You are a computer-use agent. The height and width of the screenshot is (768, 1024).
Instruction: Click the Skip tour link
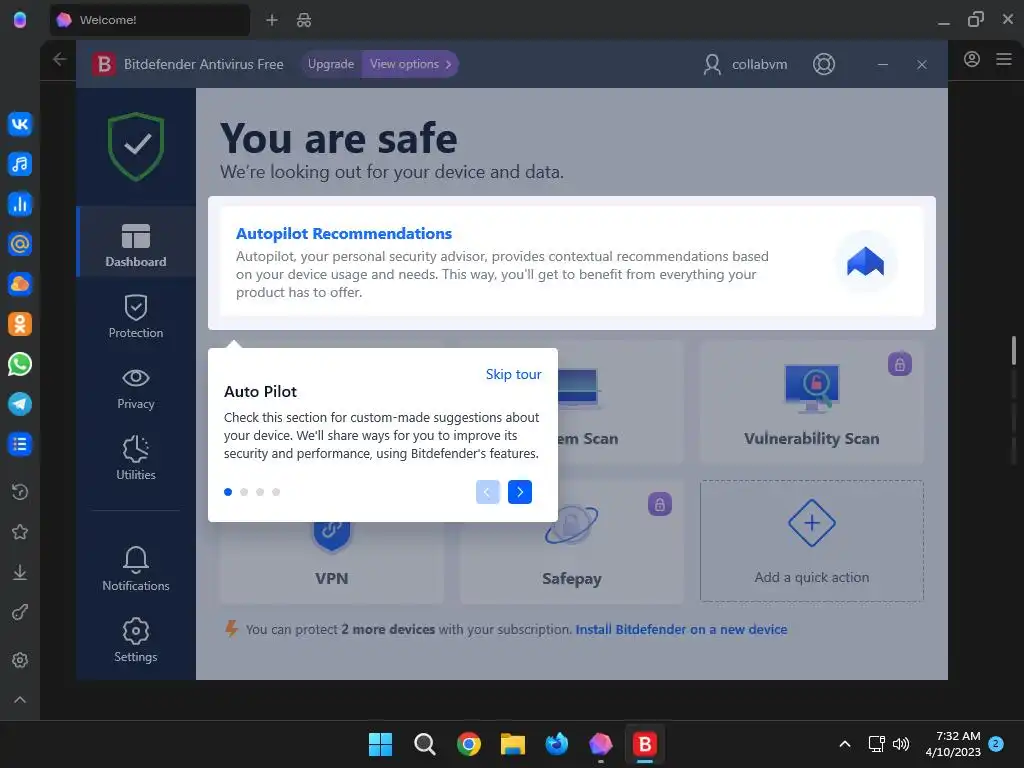tap(513, 374)
